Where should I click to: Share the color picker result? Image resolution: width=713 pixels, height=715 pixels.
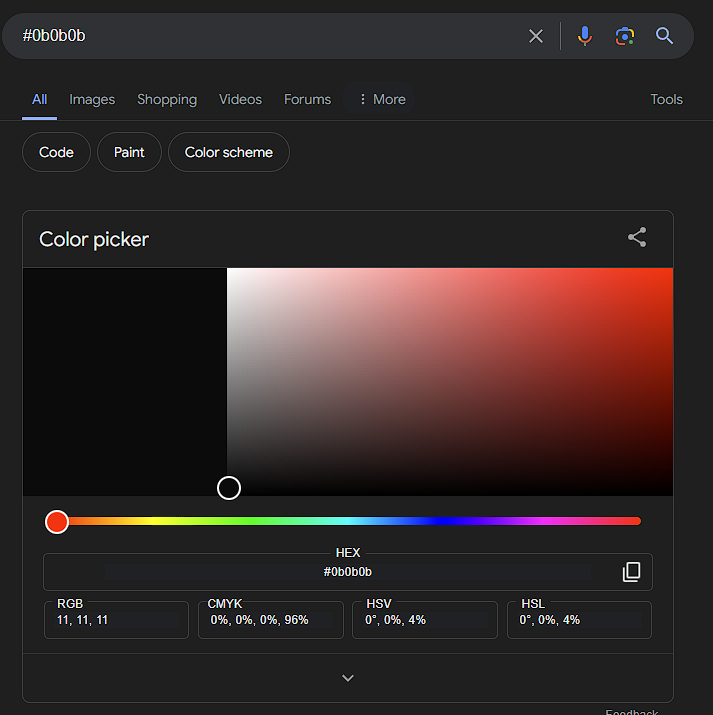(637, 237)
